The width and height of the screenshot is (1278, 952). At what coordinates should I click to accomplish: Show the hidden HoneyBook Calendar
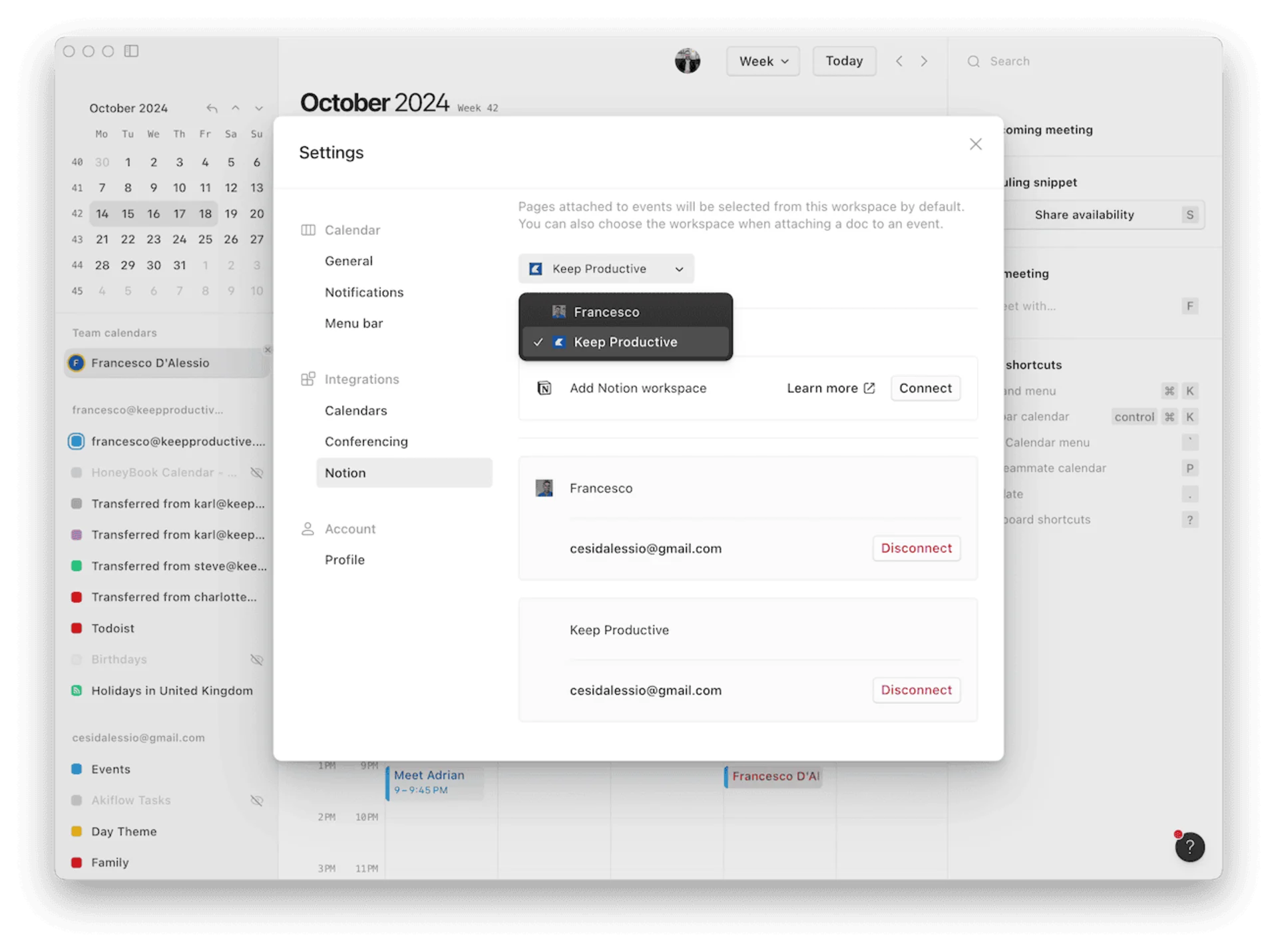coord(256,473)
